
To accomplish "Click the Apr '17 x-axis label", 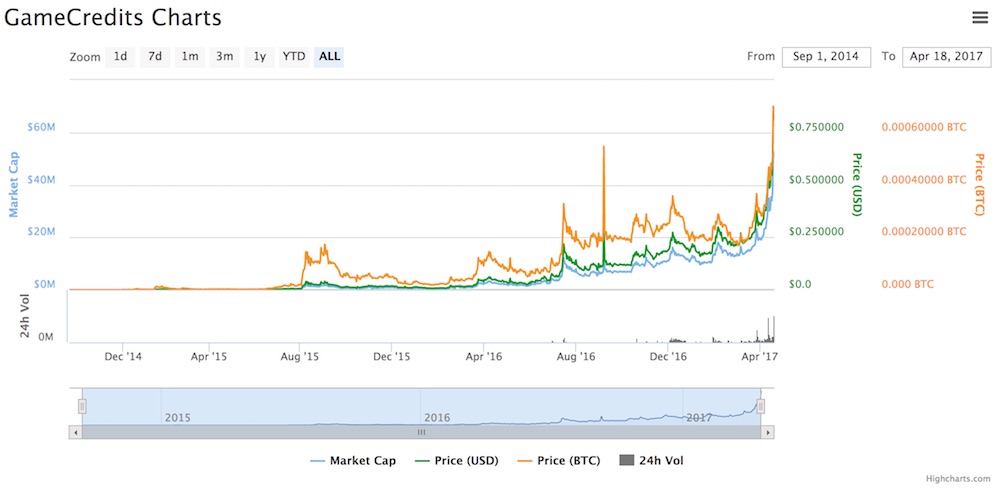I will coord(760,357).
